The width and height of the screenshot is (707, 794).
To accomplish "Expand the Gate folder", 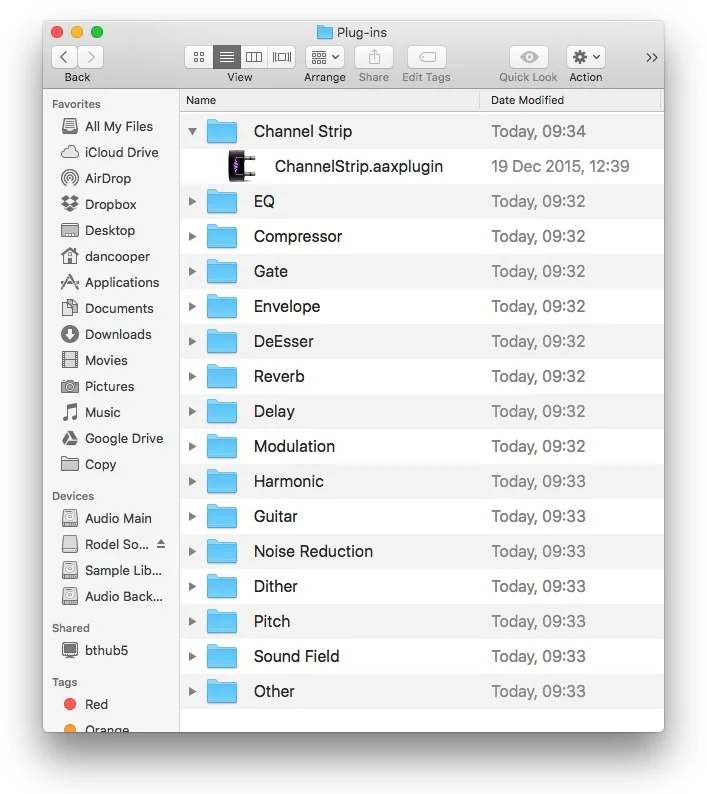I will click(x=192, y=271).
